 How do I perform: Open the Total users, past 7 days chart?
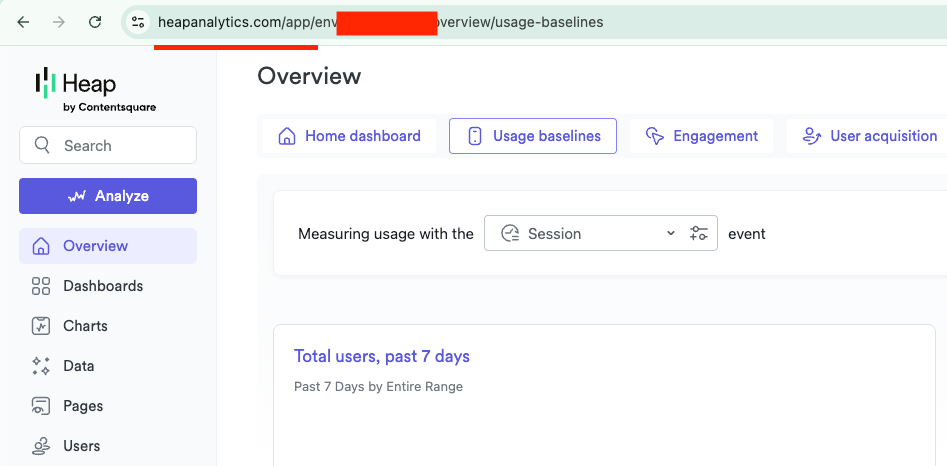point(382,356)
